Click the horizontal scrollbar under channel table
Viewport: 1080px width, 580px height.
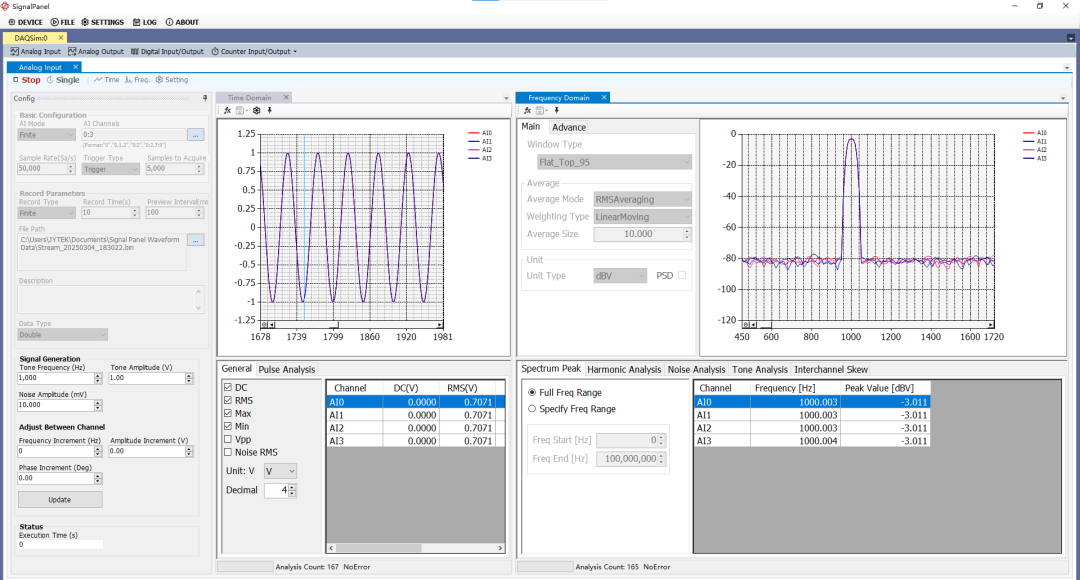pyautogui.click(x=415, y=548)
